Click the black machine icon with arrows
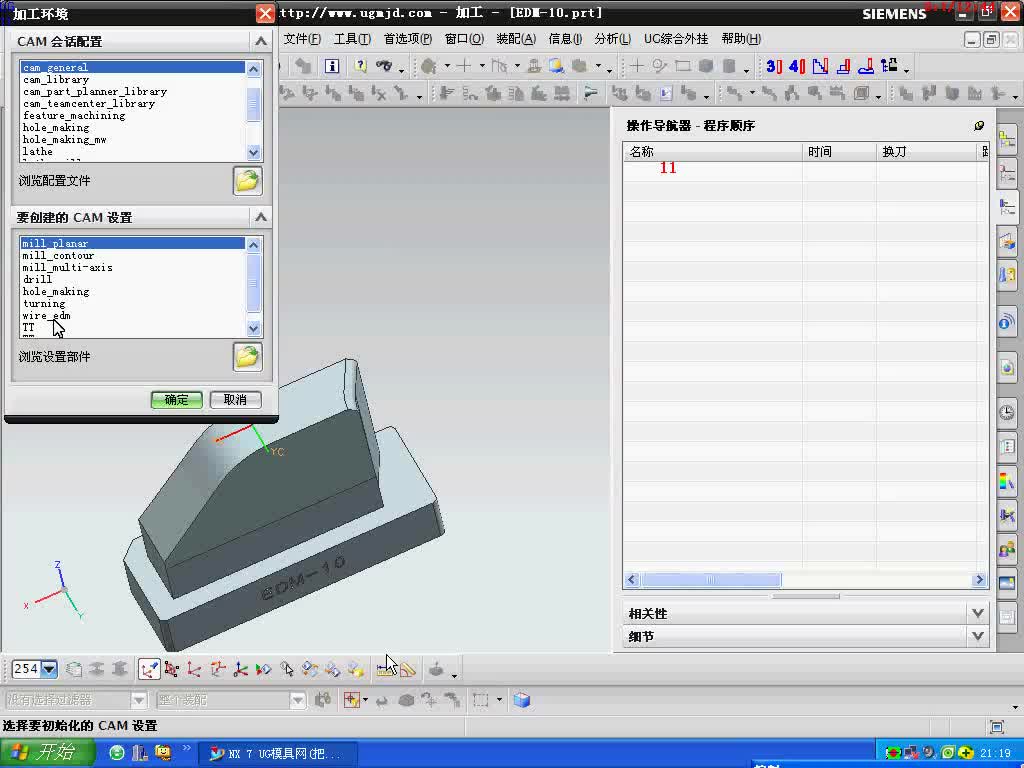1024x768 pixels. click(x=889, y=65)
